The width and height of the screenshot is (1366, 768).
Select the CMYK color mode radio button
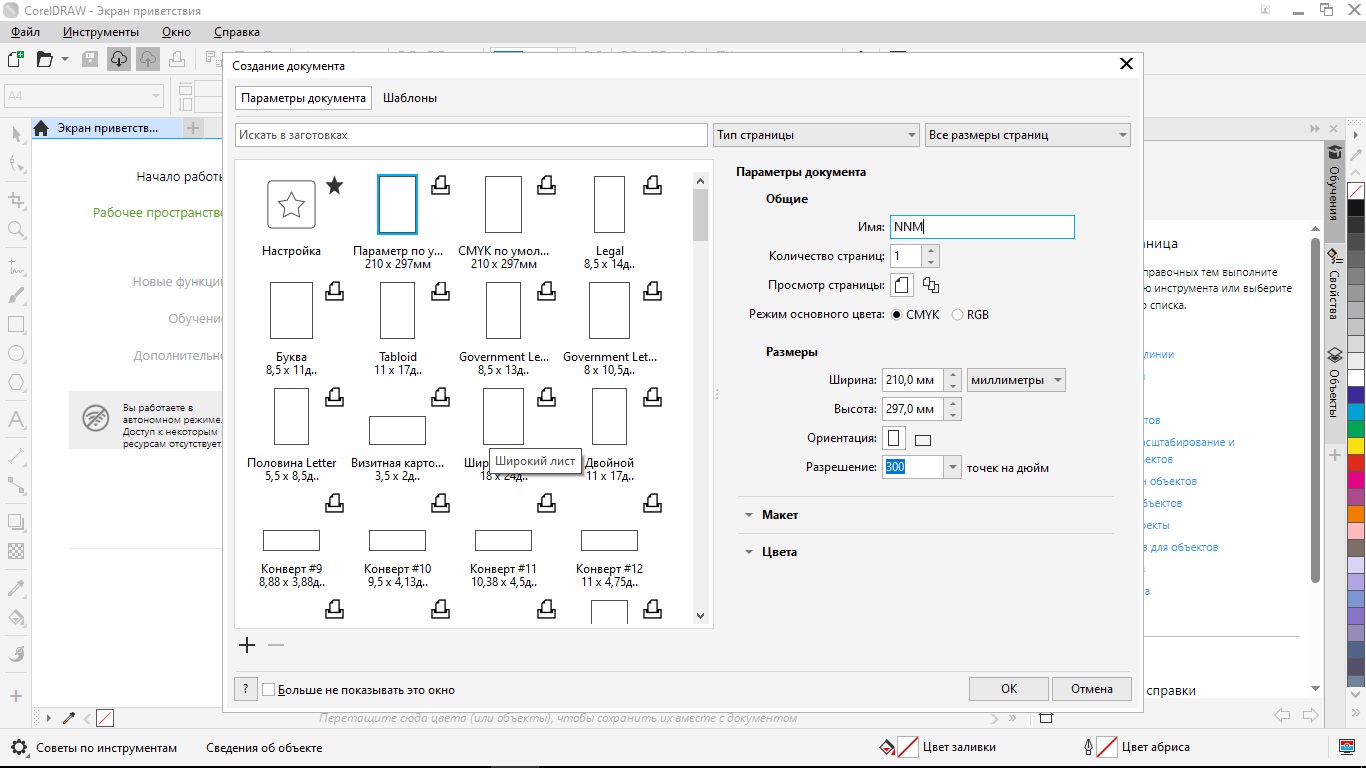pyautogui.click(x=897, y=315)
